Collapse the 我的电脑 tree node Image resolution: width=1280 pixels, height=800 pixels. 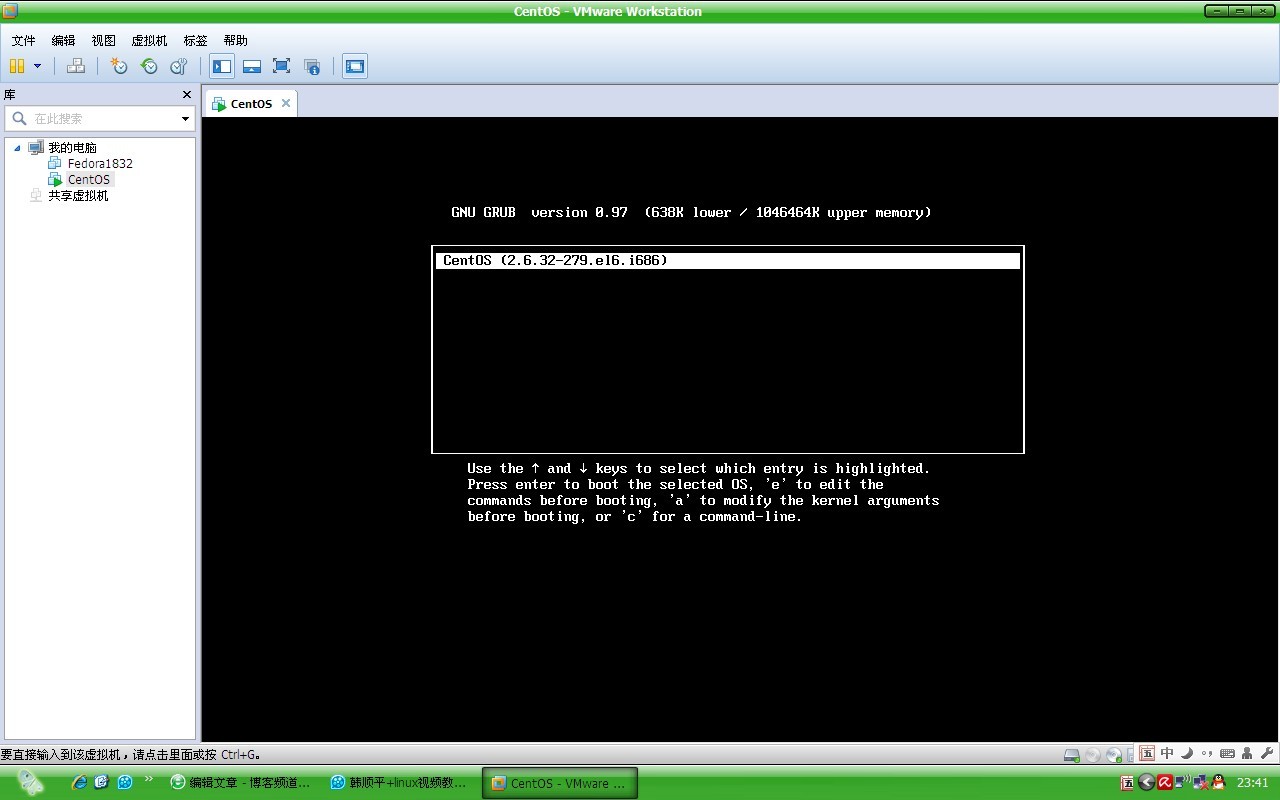[17, 148]
